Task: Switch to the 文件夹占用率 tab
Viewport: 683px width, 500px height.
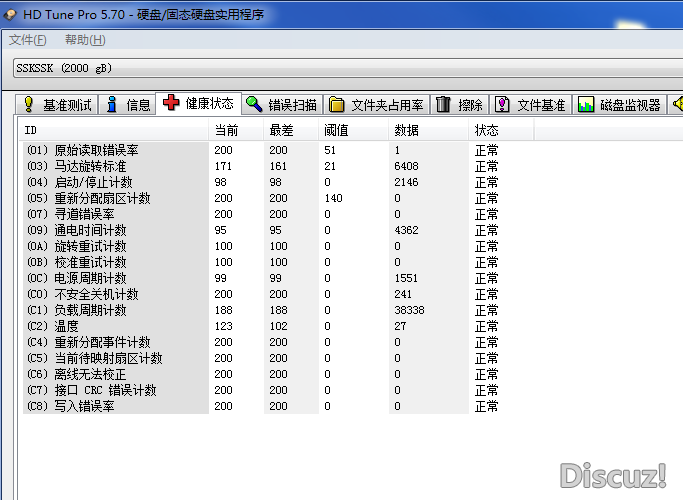Action: point(376,105)
